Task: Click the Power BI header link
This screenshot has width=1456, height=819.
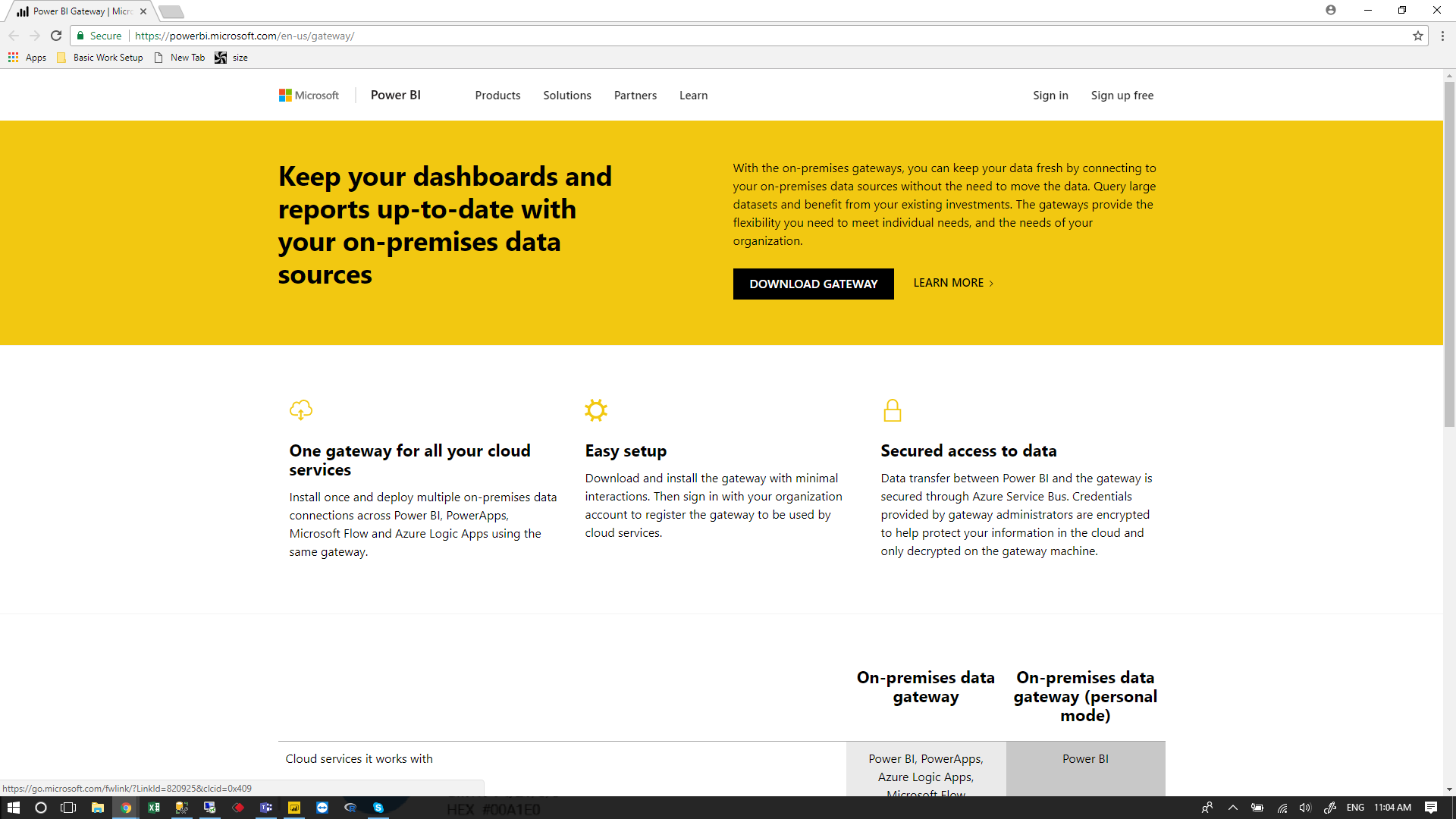Action: [x=396, y=95]
